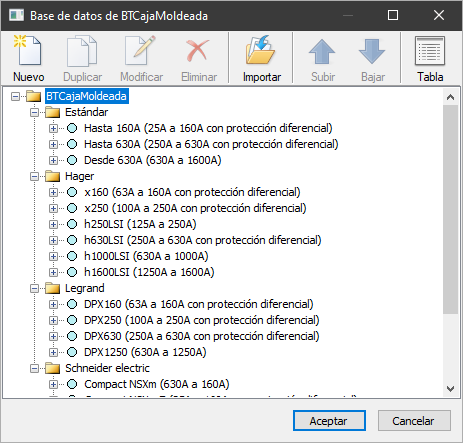Viewport: 463px width, 443px height.
Task: Click the Duplicar toolbar icon
Action: tap(82, 51)
